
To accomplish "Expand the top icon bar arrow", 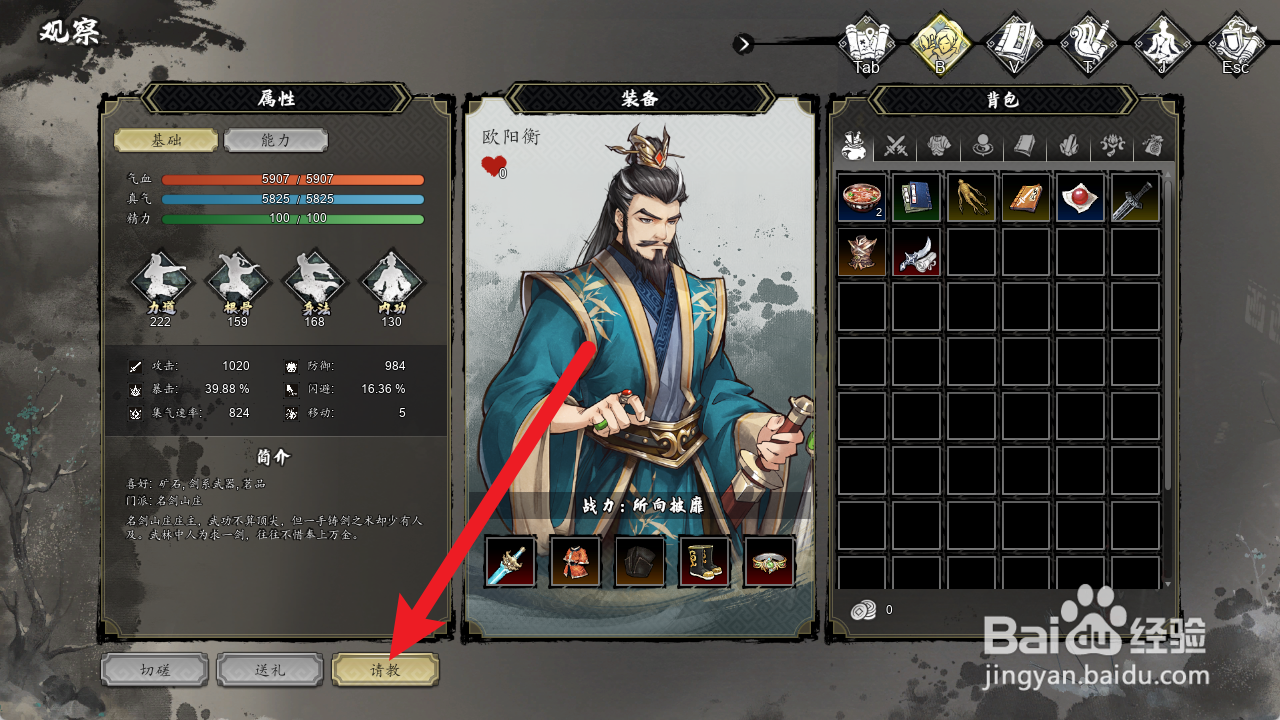I will click(x=743, y=43).
